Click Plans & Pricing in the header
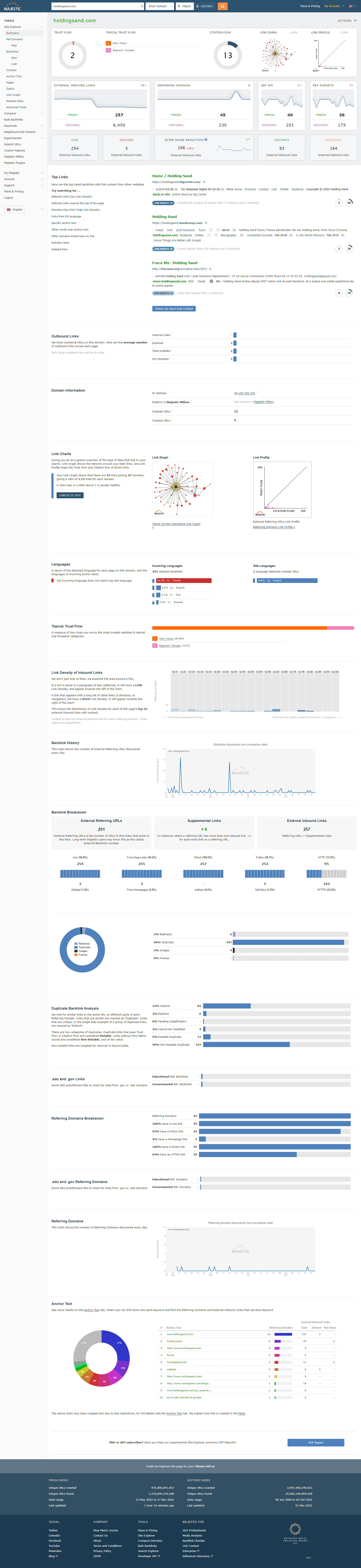 point(310,6)
